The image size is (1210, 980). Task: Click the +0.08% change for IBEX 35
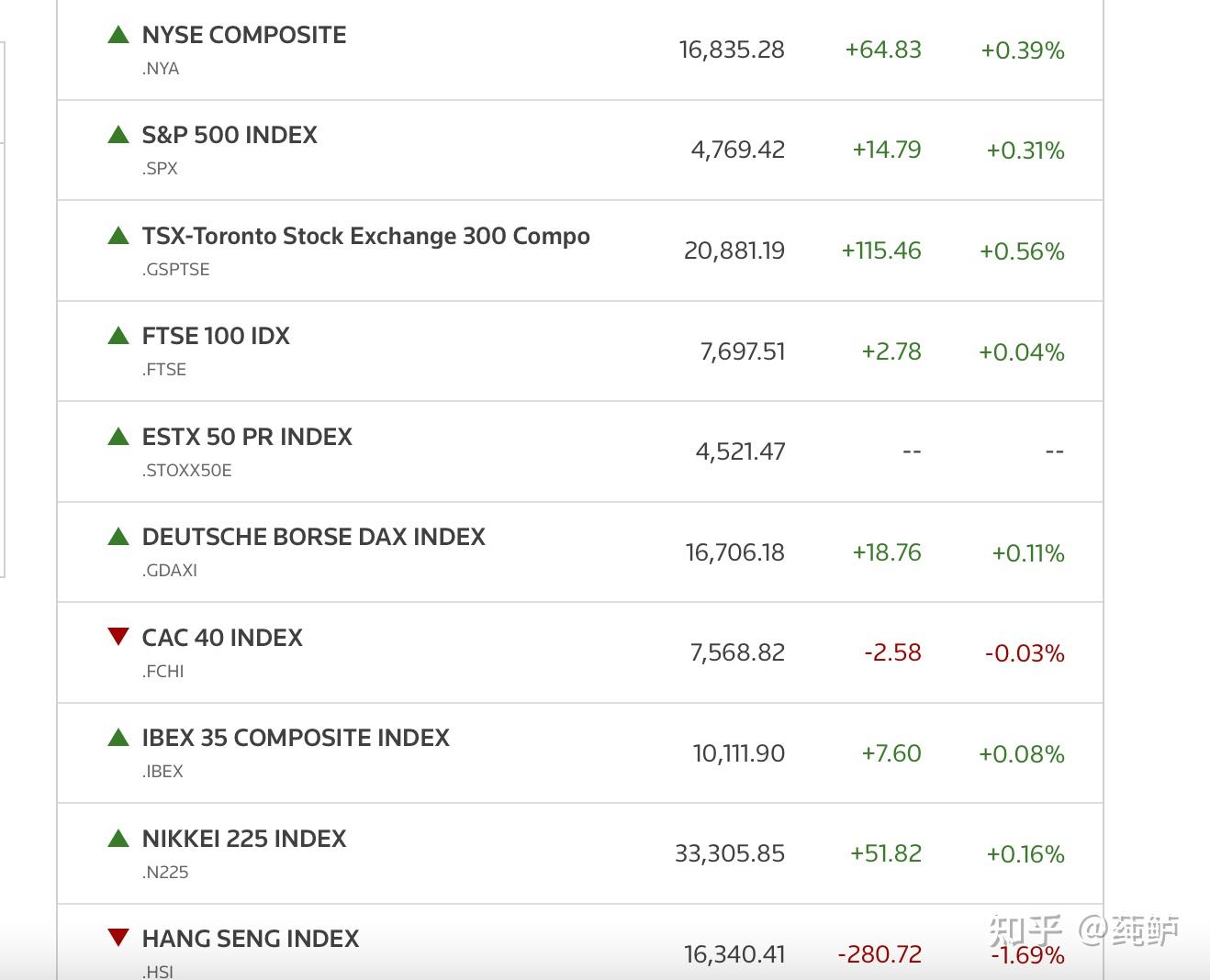point(1022,754)
